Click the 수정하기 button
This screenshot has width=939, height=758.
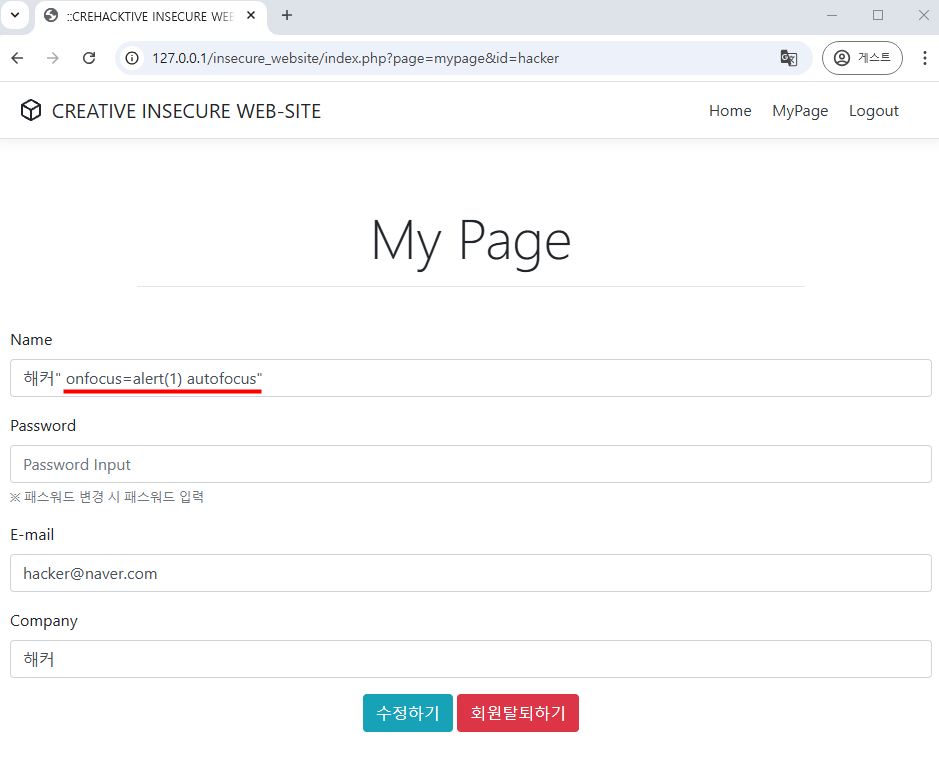[x=408, y=712]
